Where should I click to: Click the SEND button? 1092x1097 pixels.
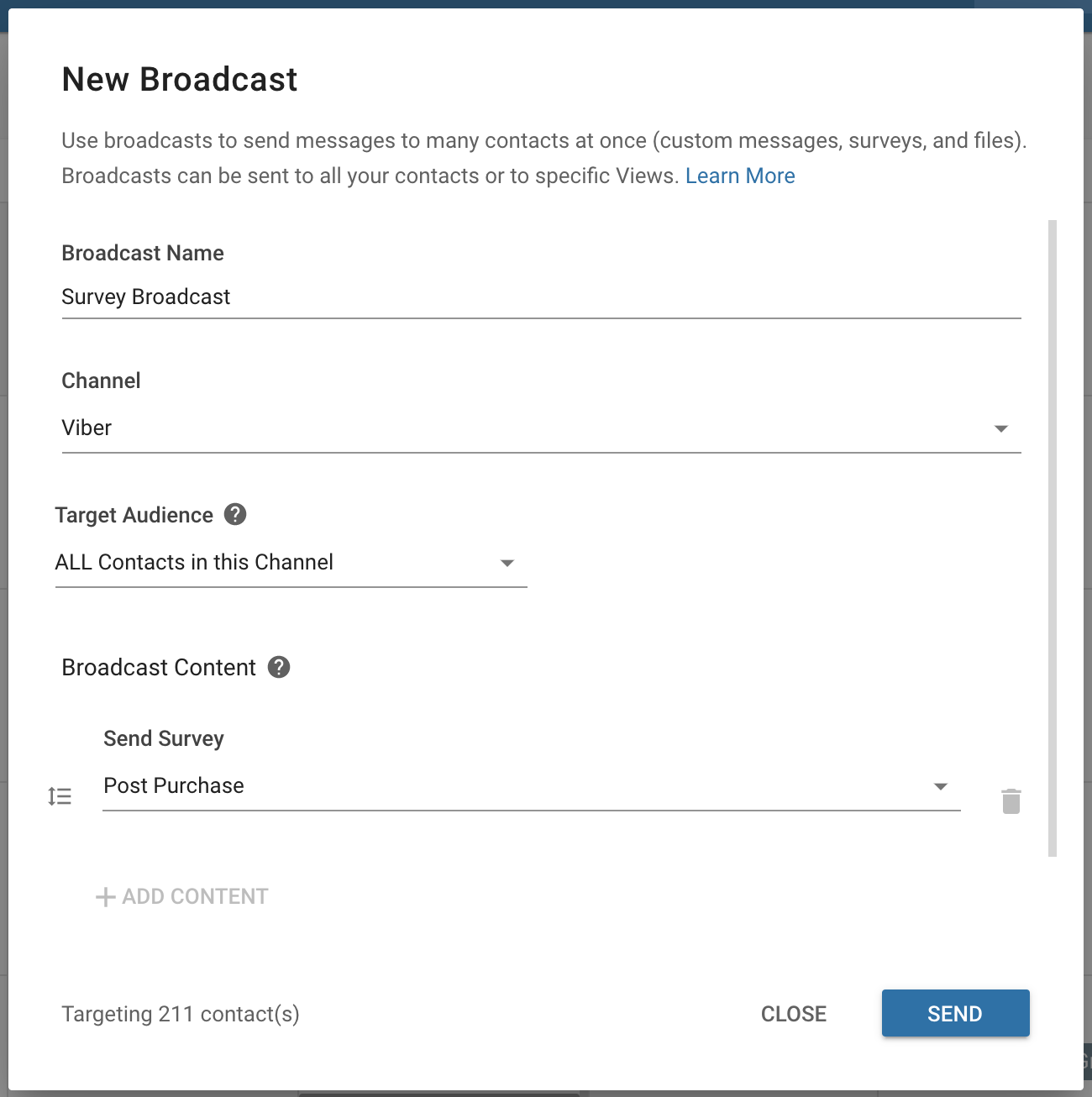tap(955, 1013)
